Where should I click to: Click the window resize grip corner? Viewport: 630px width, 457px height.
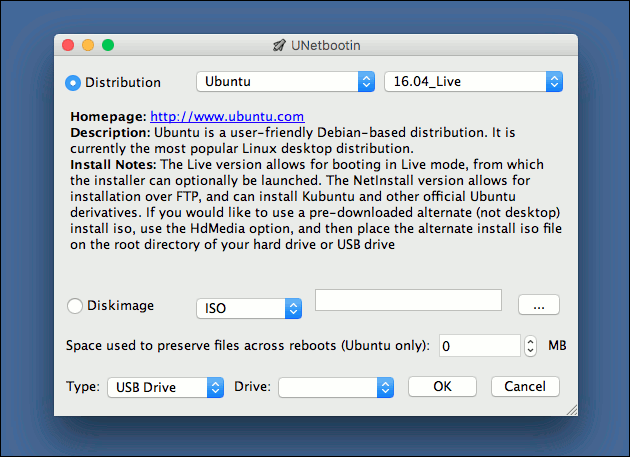[x=572, y=410]
